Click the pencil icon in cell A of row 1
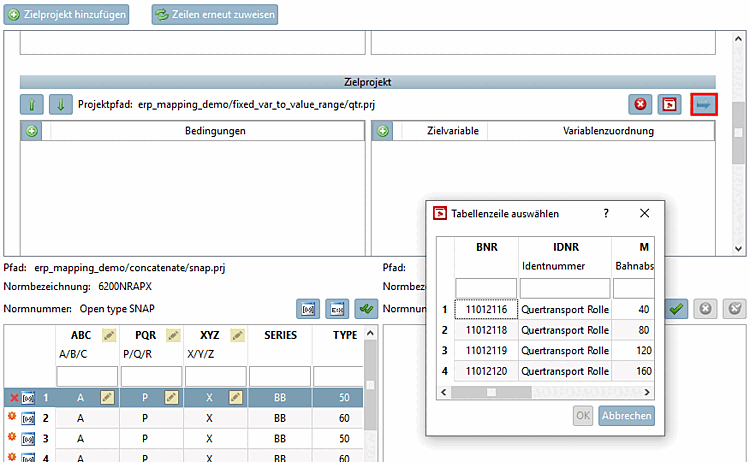 [108, 397]
